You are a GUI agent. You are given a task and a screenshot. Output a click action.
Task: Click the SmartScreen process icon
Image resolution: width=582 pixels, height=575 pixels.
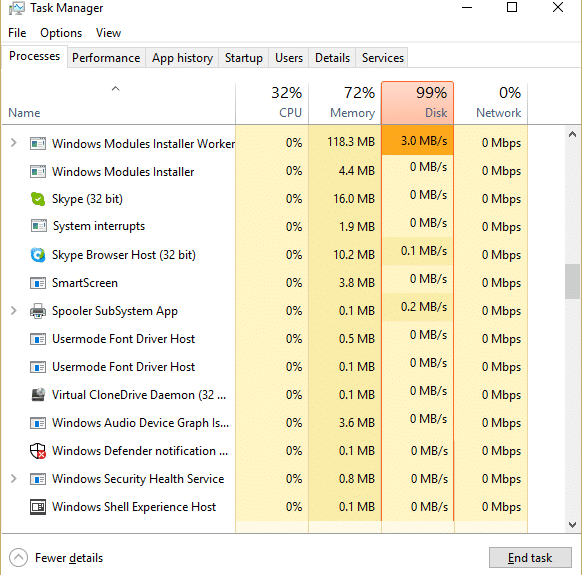[x=38, y=283]
